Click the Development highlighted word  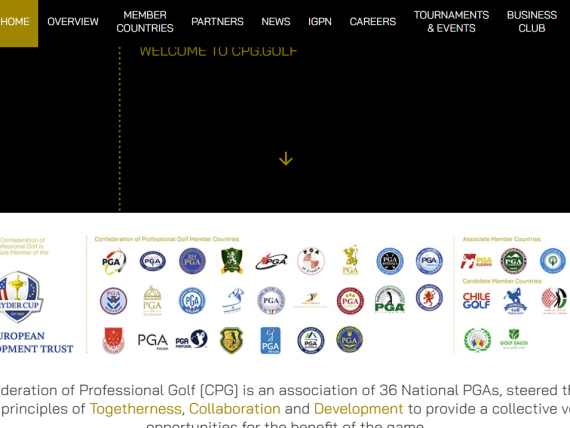tap(358, 409)
